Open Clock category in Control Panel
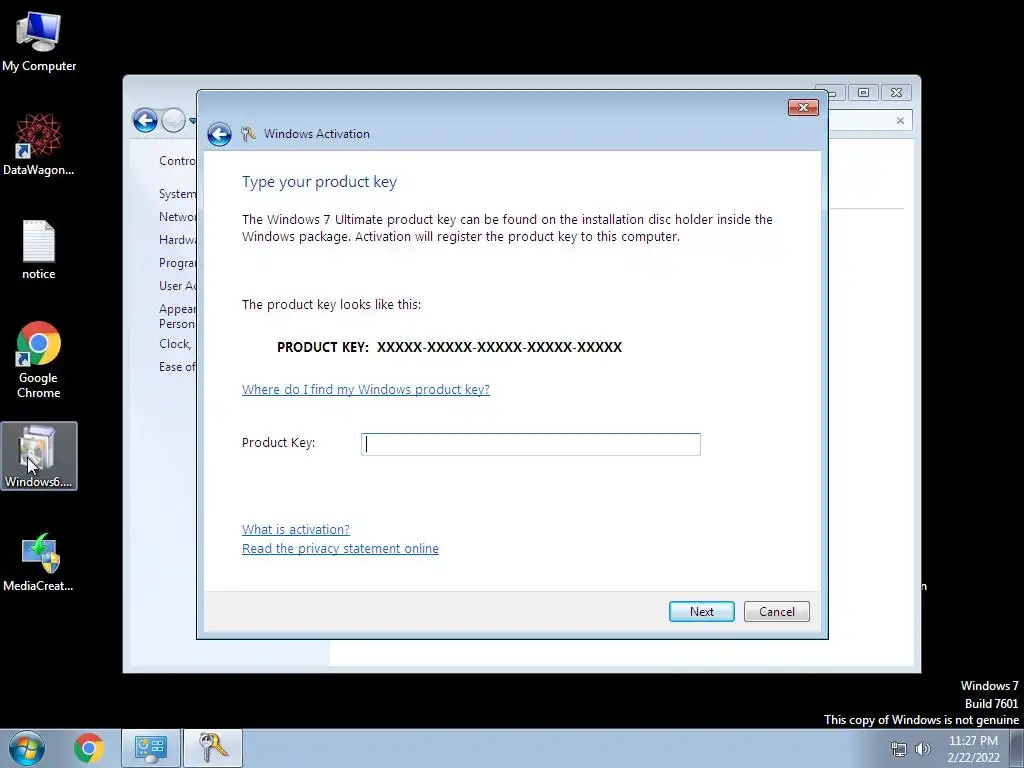1024x768 pixels. tap(175, 344)
